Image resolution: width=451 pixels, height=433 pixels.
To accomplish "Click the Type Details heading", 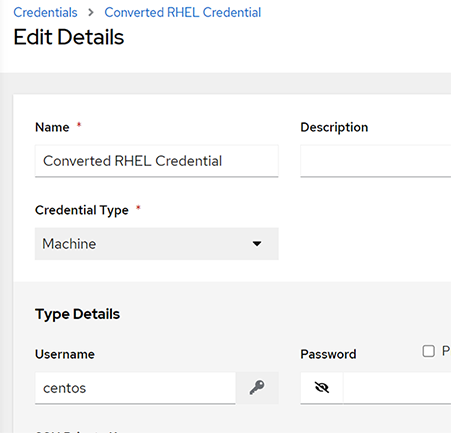I will click(77, 314).
